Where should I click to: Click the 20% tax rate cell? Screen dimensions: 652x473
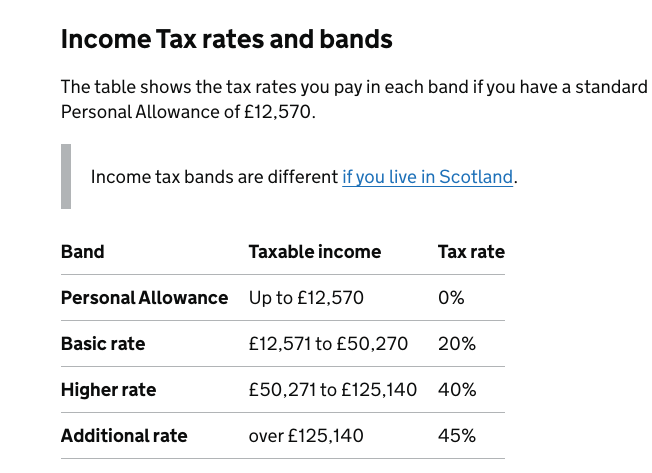(456, 344)
